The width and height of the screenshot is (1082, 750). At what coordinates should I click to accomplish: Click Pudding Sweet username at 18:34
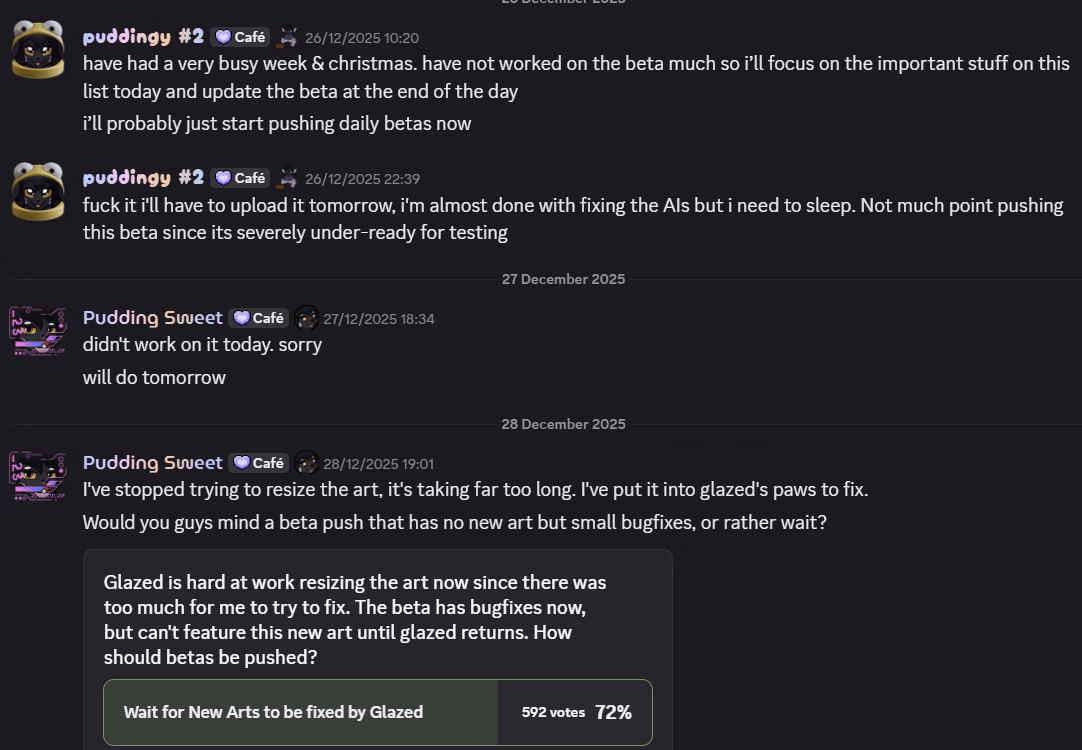pos(152,318)
